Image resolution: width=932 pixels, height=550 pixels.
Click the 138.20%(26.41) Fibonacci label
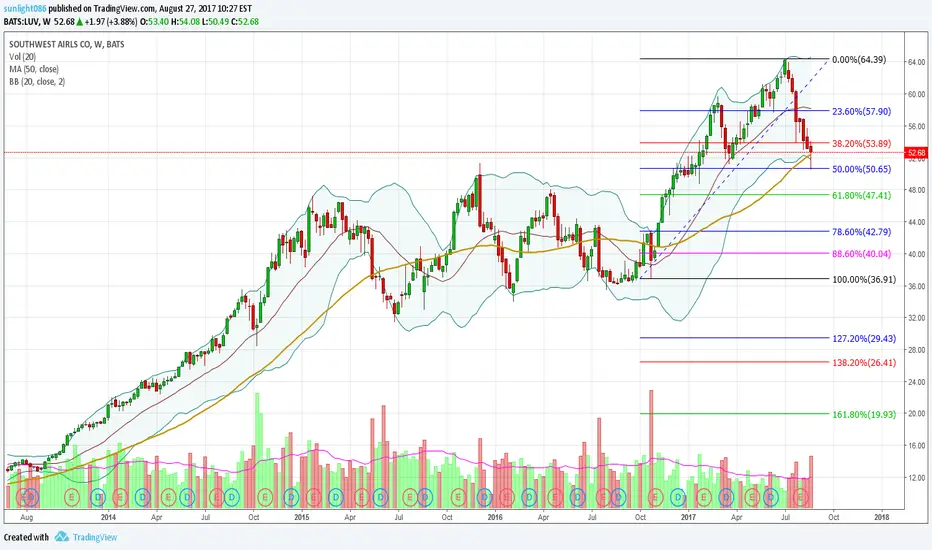(x=864, y=363)
